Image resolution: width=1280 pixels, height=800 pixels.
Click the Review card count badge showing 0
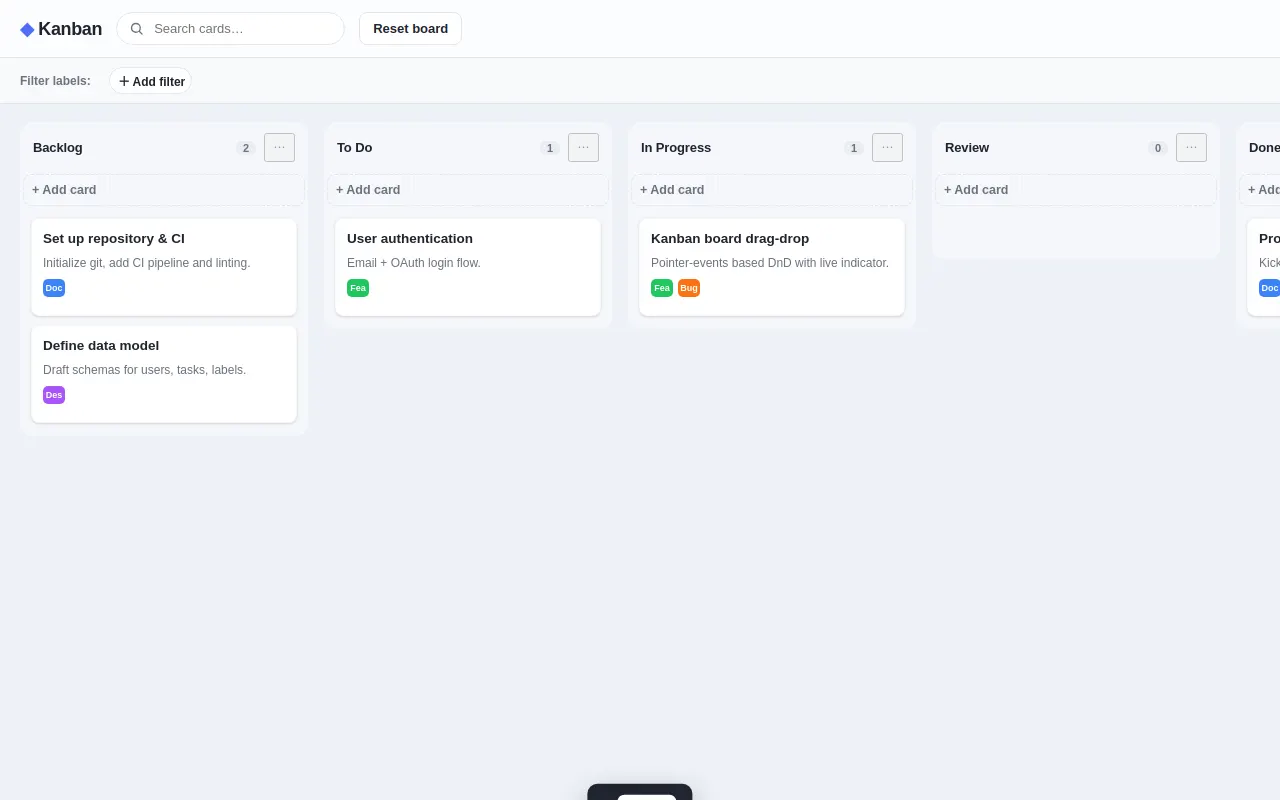point(1158,148)
